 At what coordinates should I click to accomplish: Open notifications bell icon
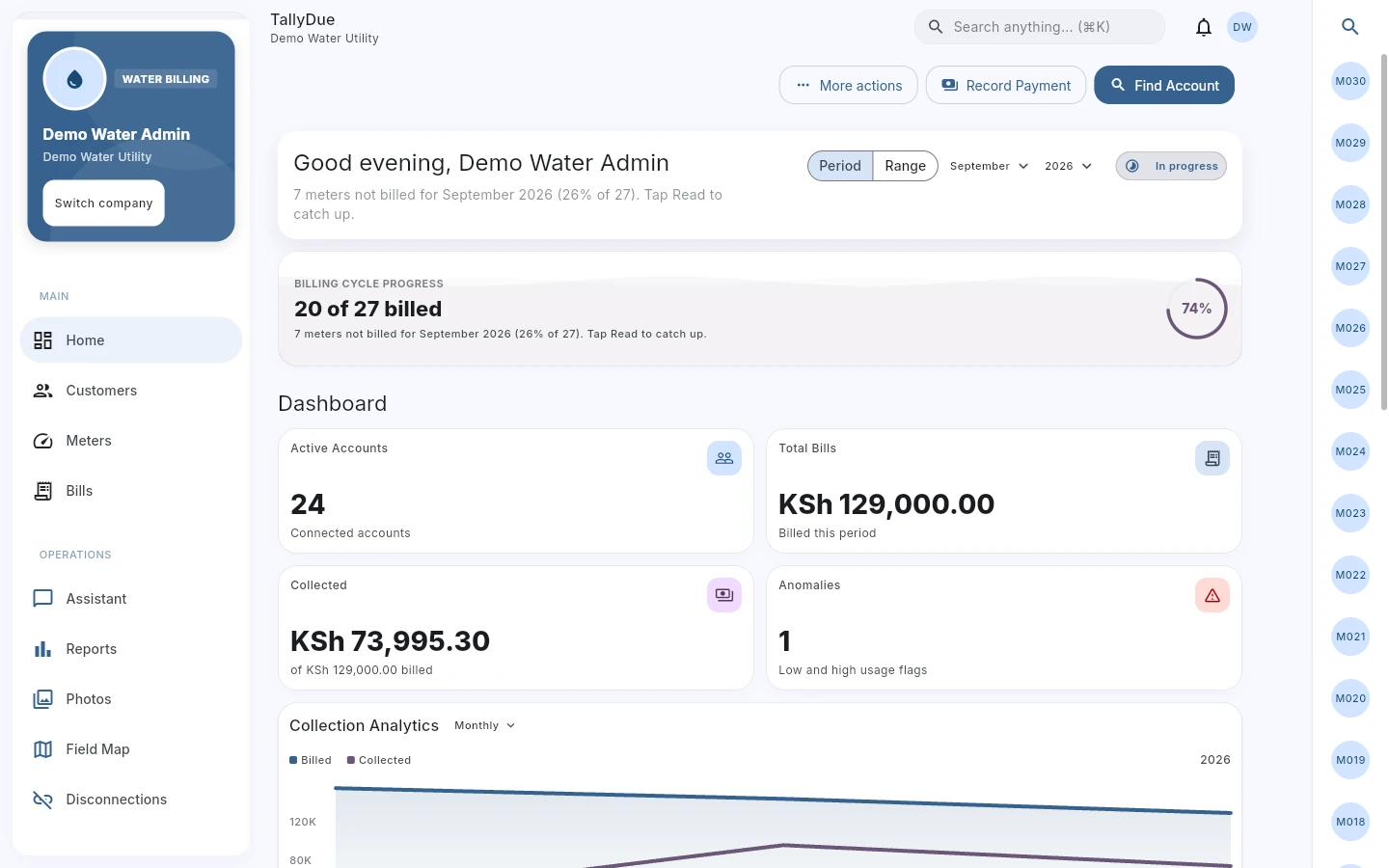point(1203,27)
